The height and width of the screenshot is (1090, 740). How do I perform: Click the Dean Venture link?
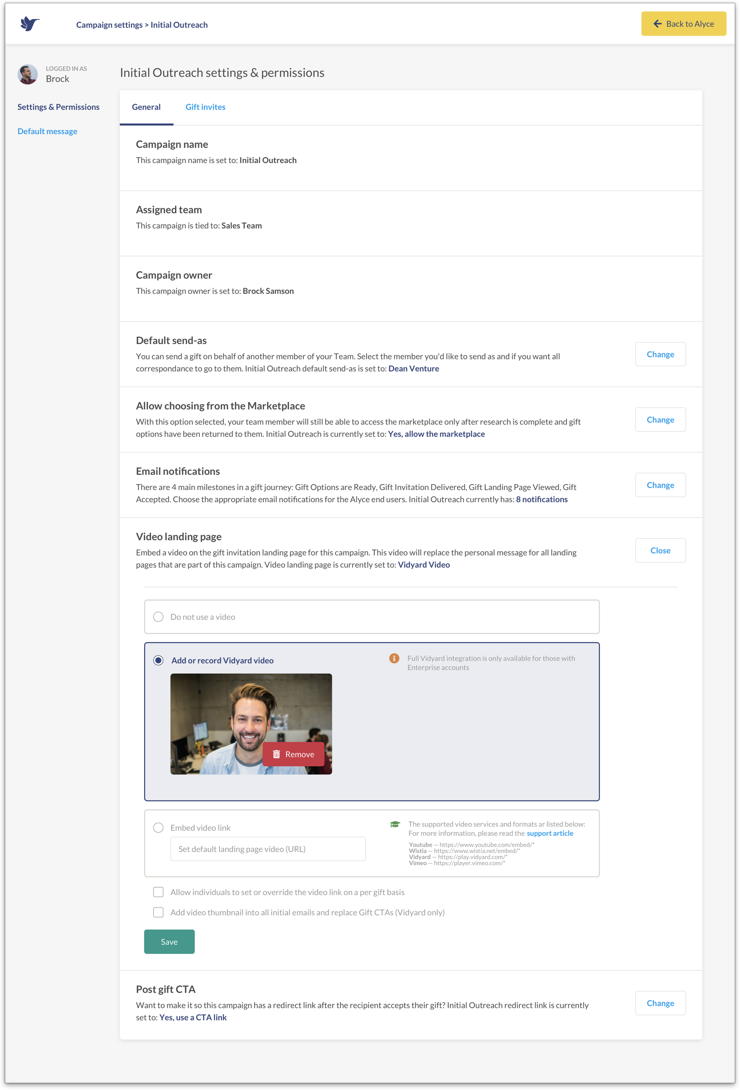[413, 368]
